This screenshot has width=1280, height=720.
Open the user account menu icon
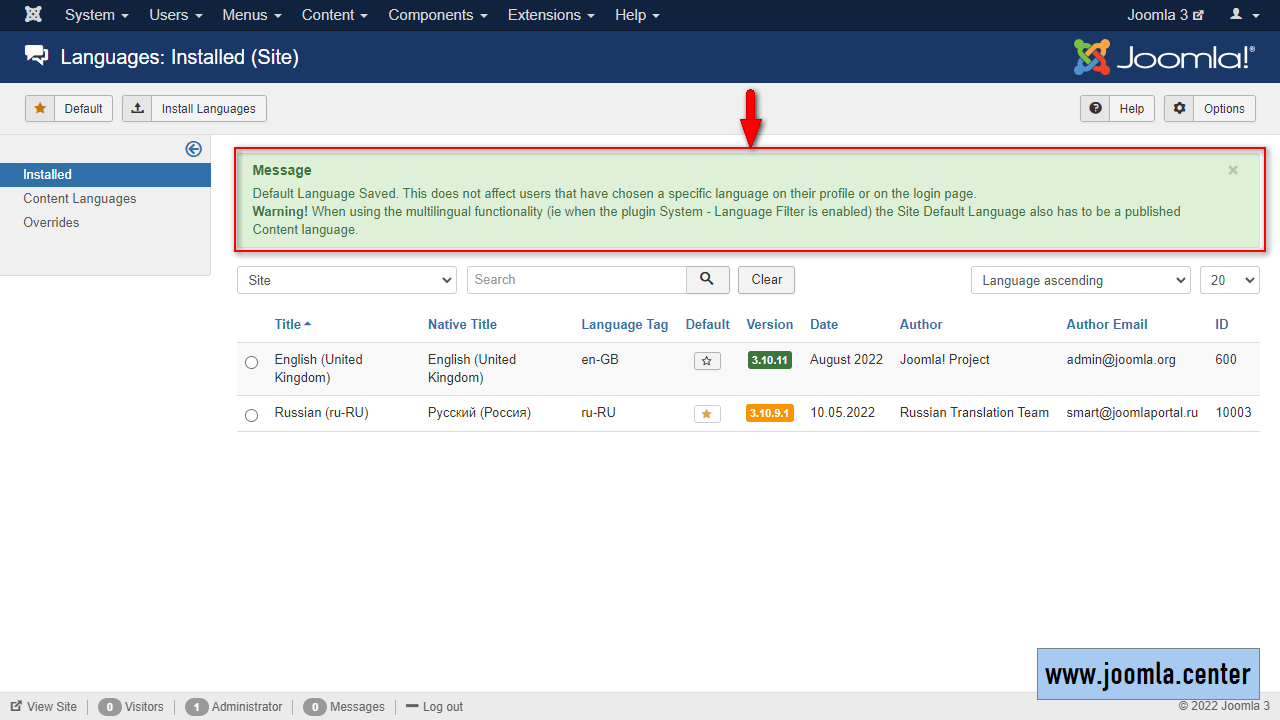[x=1244, y=15]
